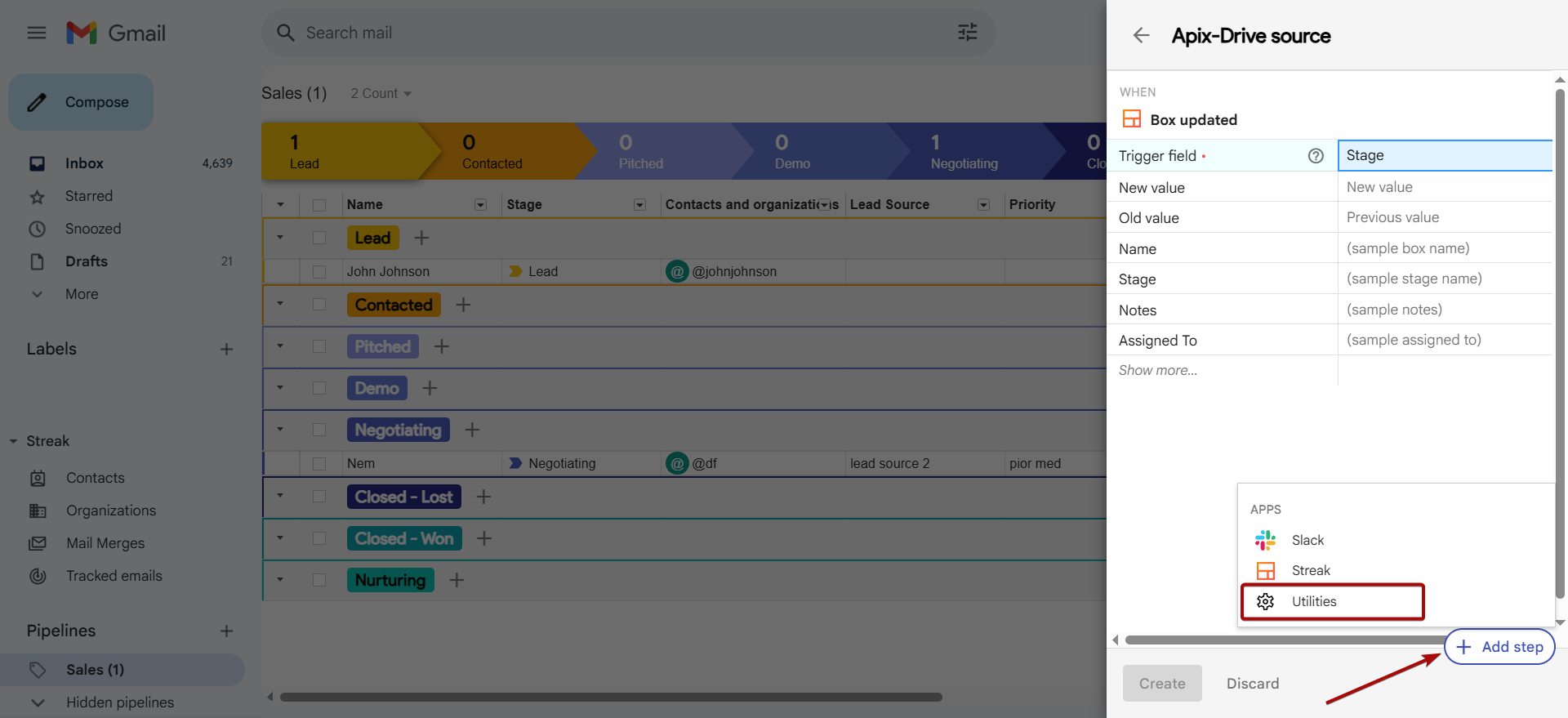1568x718 pixels.
Task: Check the Contacted group checkbox
Action: click(319, 305)
